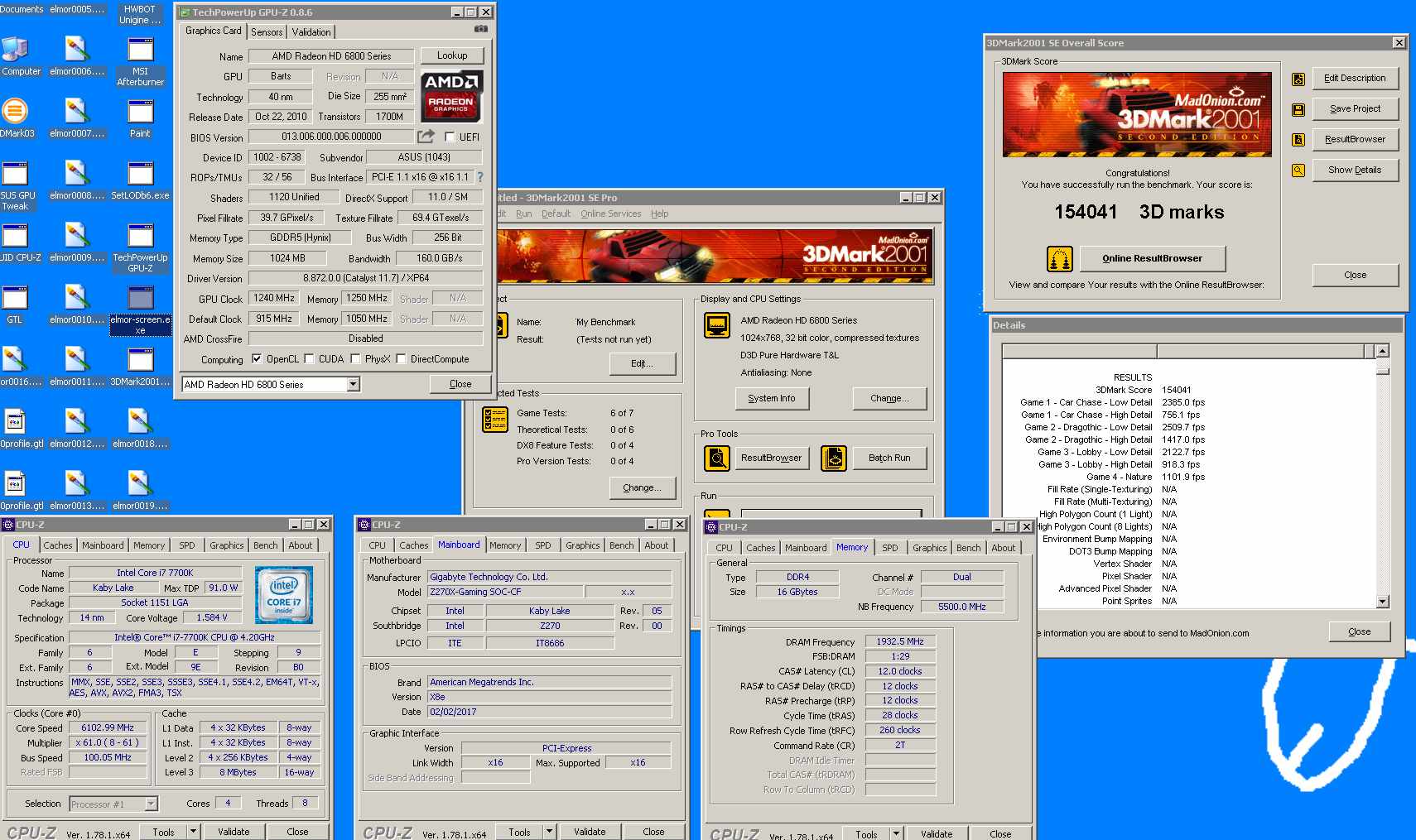Click the Online ResultBrowser yellow icon

[x=1059, y=259]
